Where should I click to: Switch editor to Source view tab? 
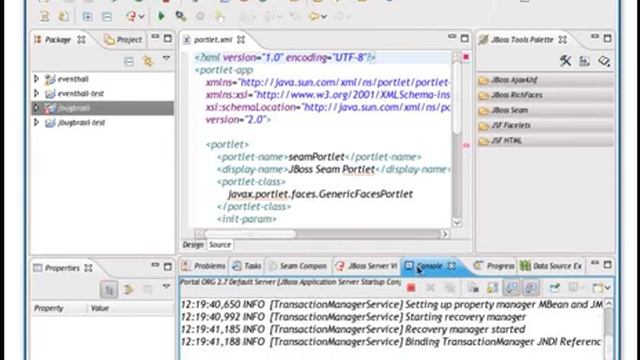220,244
